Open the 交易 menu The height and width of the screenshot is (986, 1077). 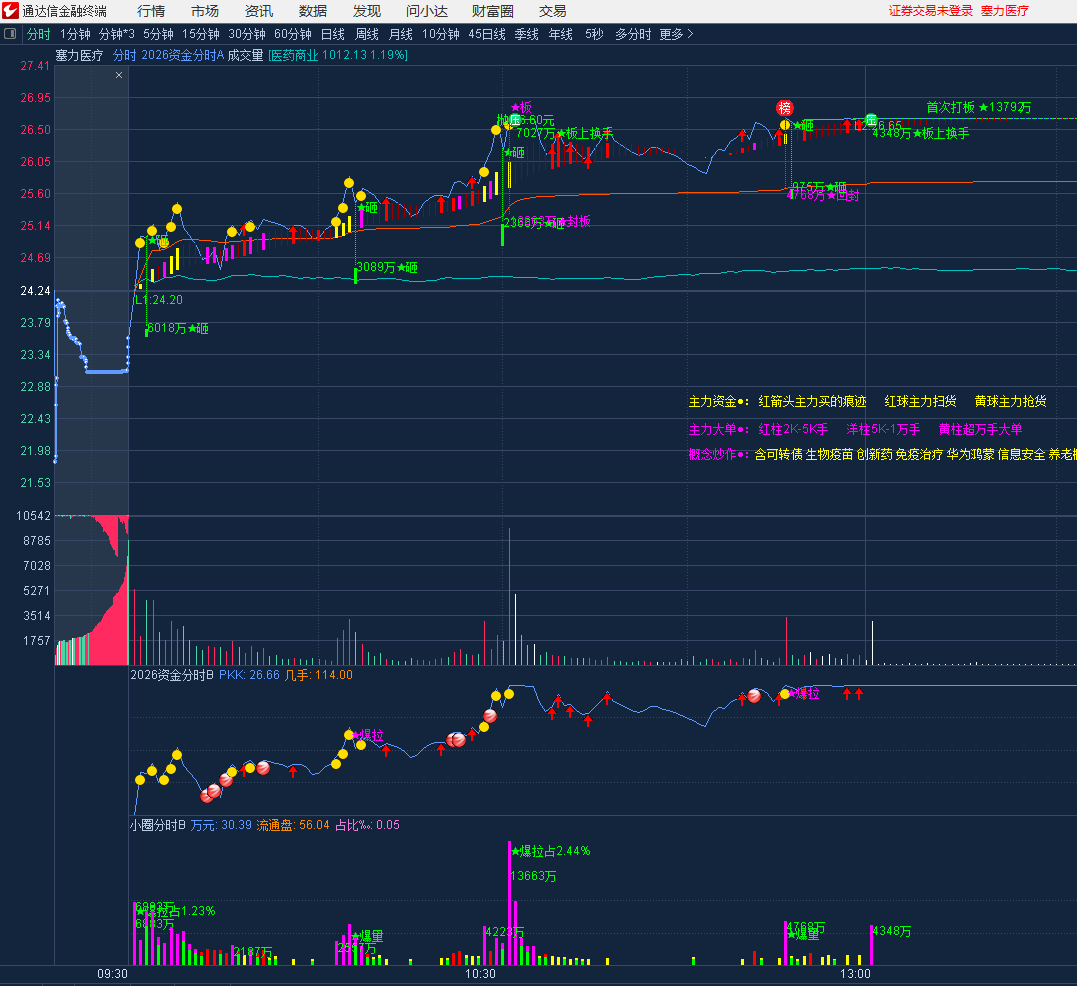click(x=553, y=11)
